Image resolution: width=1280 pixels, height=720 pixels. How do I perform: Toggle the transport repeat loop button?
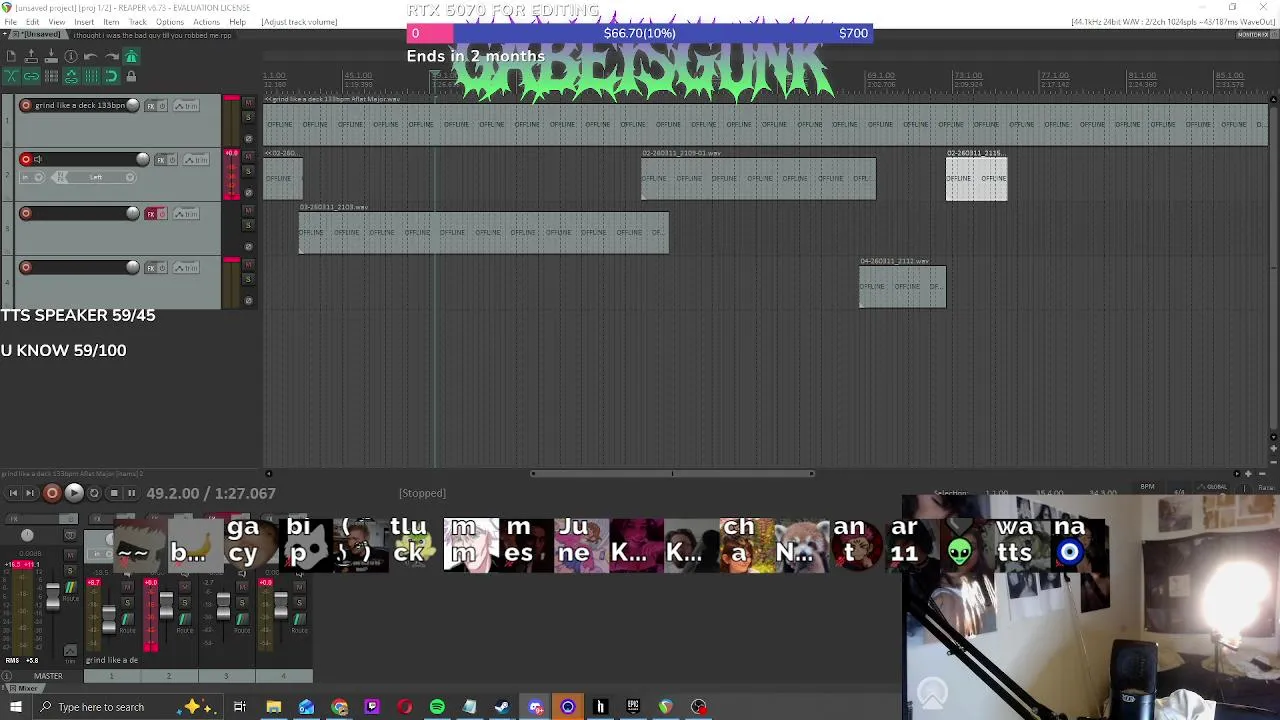(94, 493)
